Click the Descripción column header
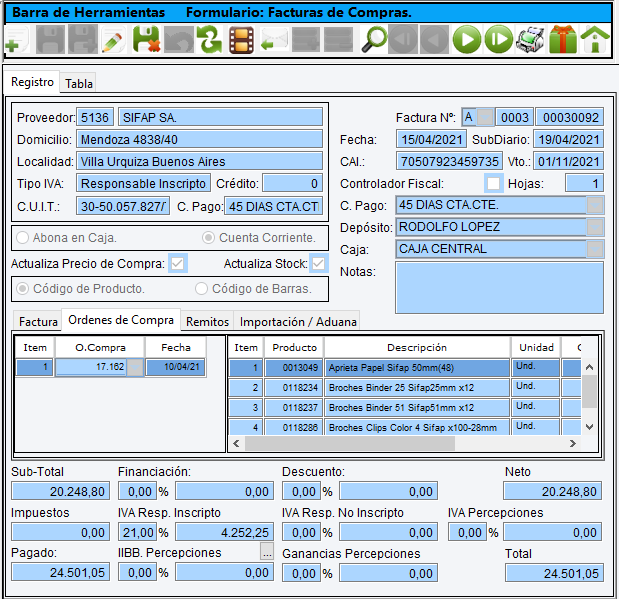This screenshot has height=599, width=619. click(417, 347)
